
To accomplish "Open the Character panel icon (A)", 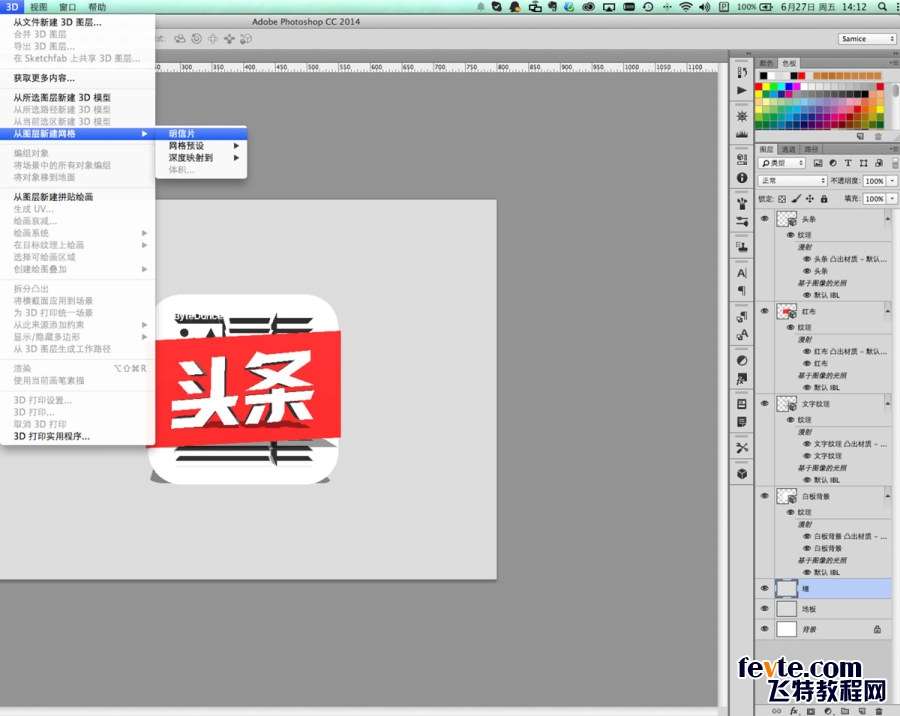I will point(742,272).
